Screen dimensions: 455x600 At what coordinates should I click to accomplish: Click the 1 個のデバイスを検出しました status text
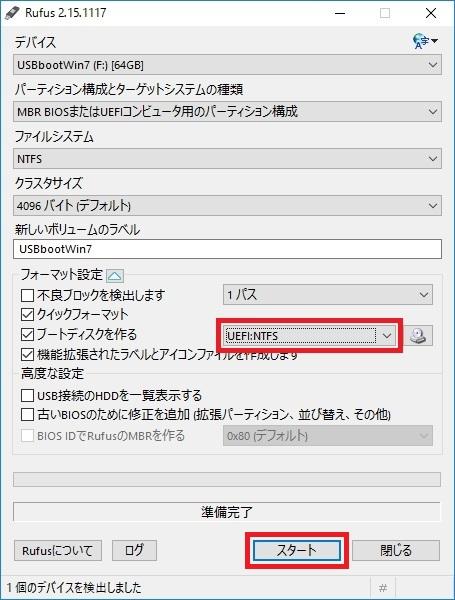[74, 587]
